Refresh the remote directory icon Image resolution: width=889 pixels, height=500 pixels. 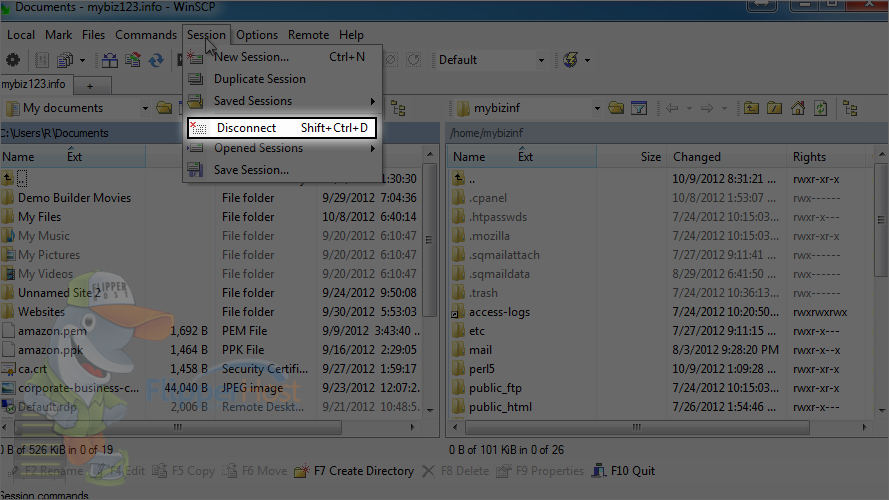[x=820, y=108]
